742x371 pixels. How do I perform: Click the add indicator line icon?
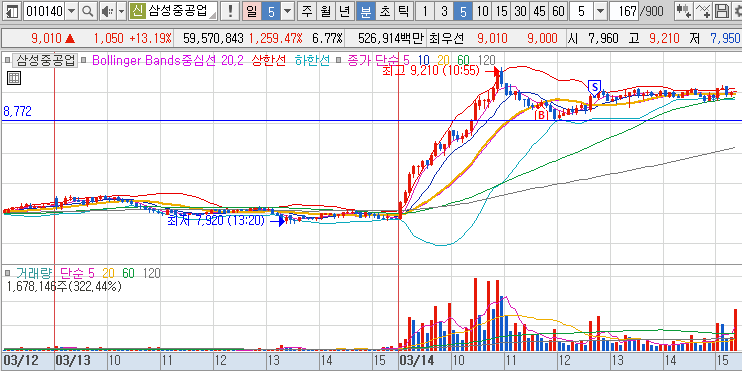704,11
